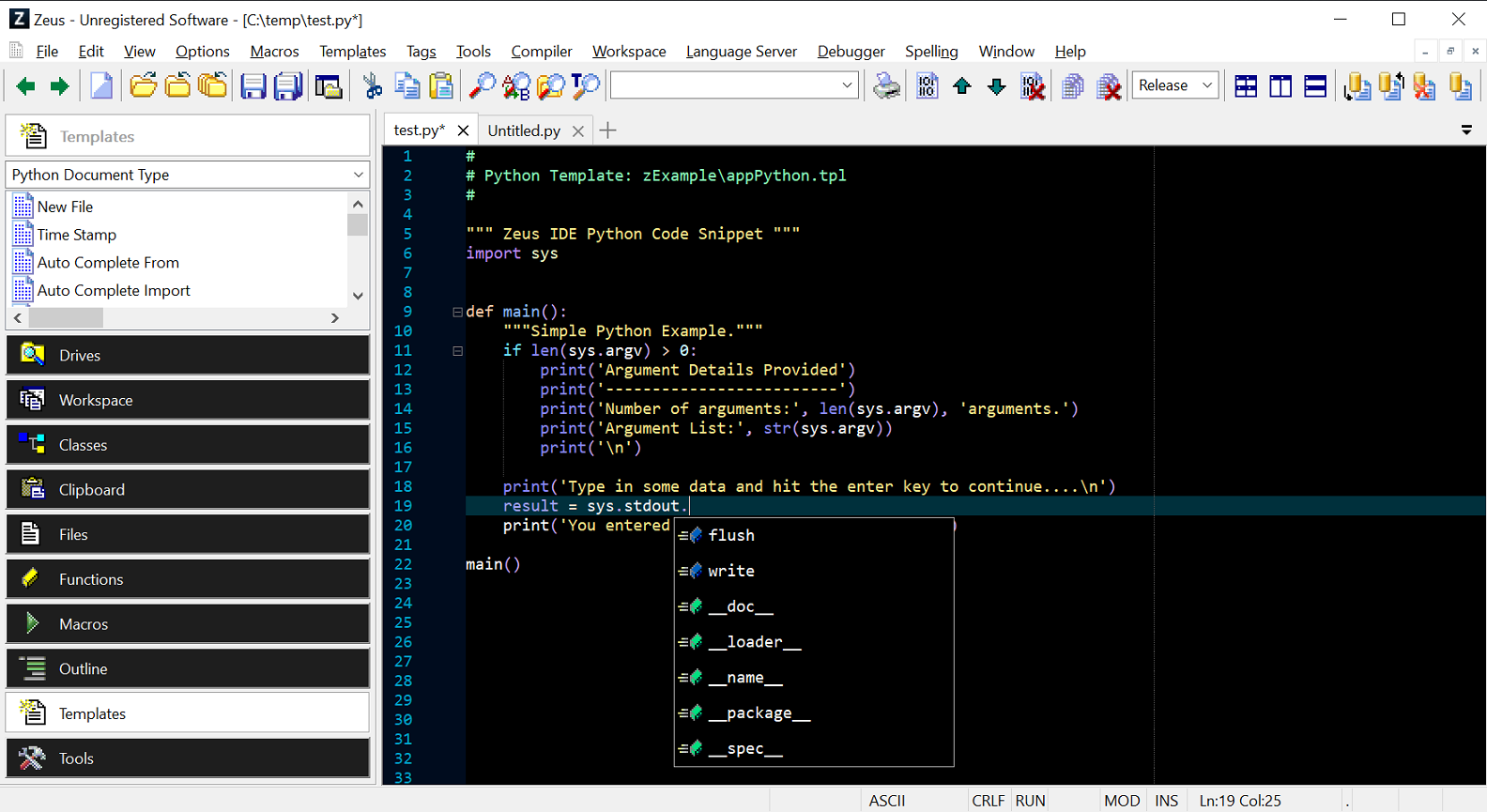This screenshot has height=812, width=1487.
Task: Click the INS indicator in status bar
Action: (x=1167, y=801)
